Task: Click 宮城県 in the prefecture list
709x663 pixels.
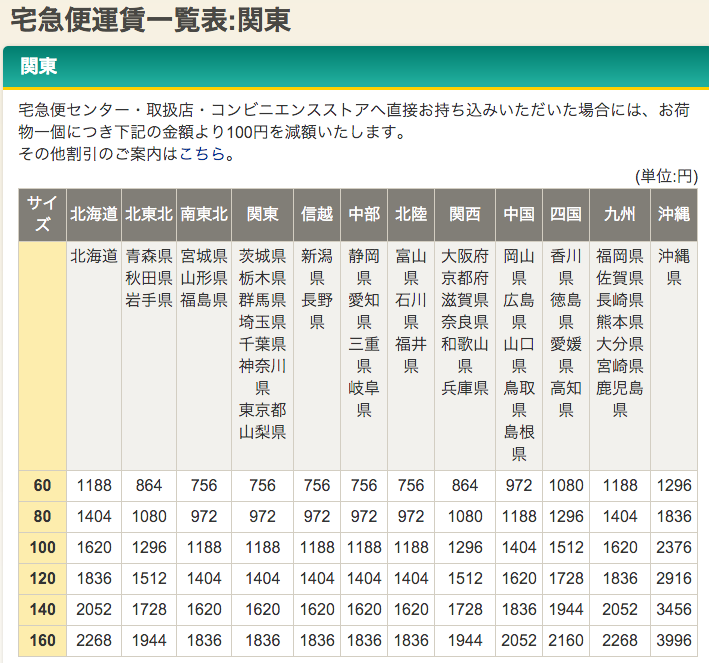Action: (x=204, y=256)
